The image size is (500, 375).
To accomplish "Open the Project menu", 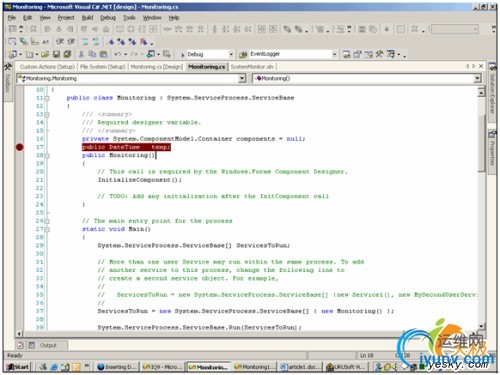I will tap(66, 18).
